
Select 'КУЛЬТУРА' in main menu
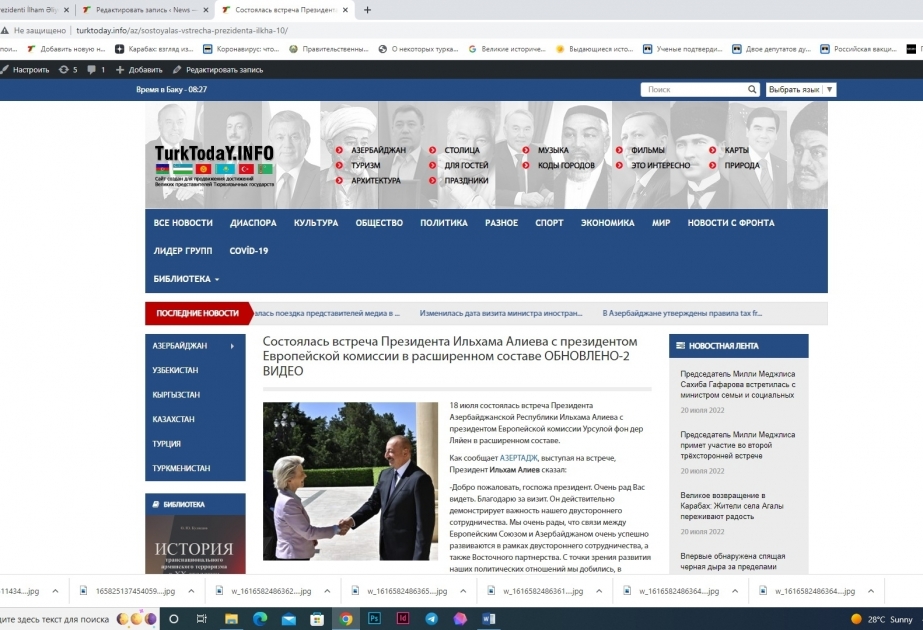(316, 223)
